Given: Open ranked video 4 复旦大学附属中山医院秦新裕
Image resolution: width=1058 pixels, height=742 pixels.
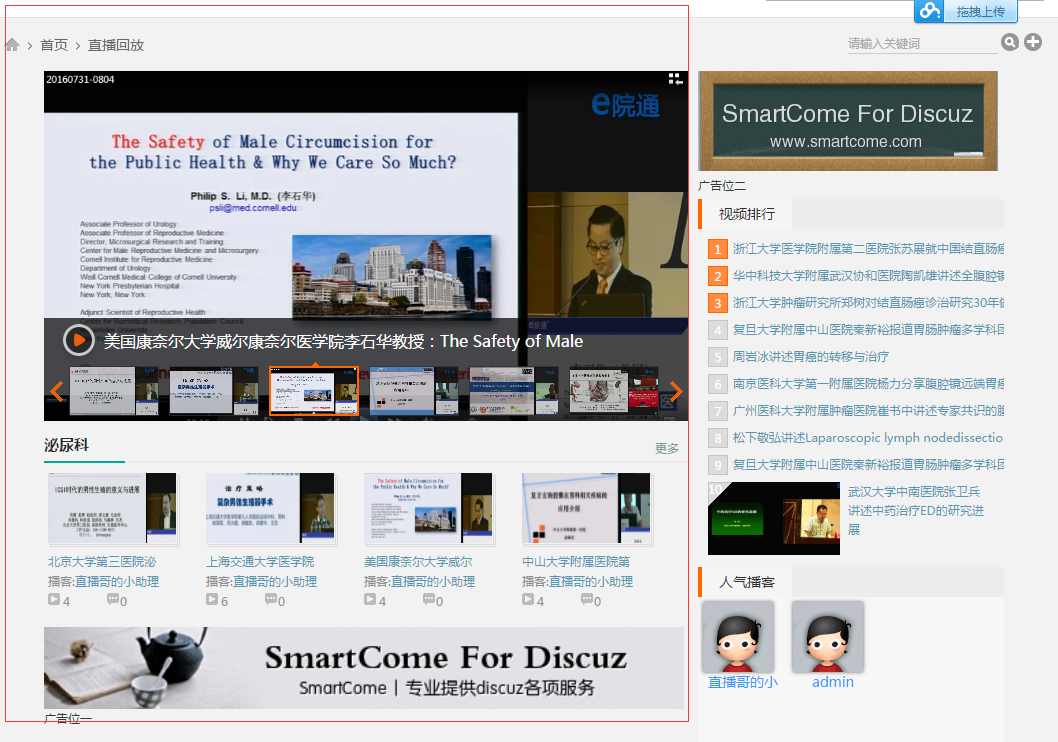Looking at the screenshot, I should click(x=868, y=330).
